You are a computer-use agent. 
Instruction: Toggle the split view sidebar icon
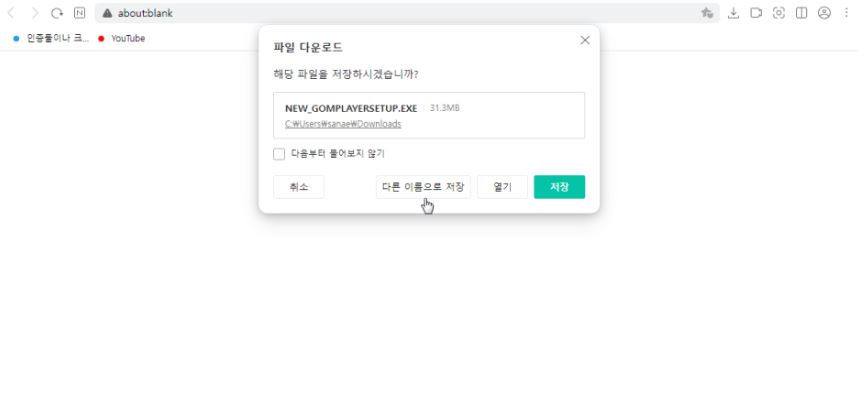click(x=801, y=13)
